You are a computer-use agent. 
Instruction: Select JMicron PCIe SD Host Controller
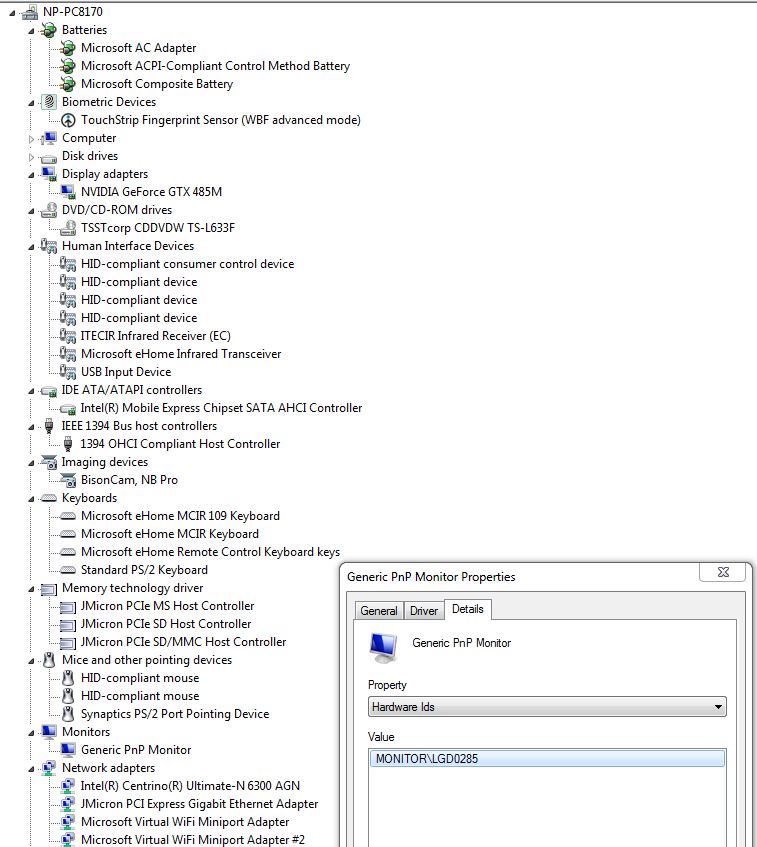[166, 624]
